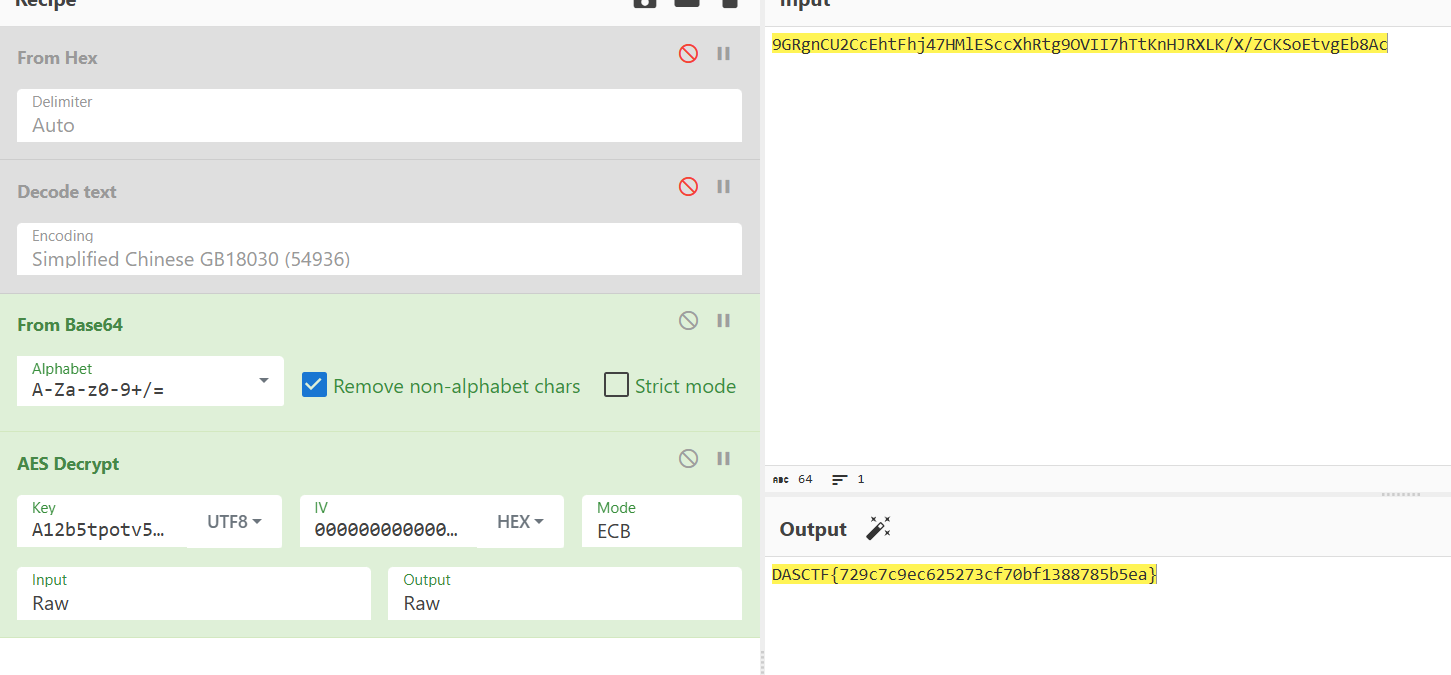Grab the Input/Output pane resize handle
1451x675 pixels.
click(1400, 494)
